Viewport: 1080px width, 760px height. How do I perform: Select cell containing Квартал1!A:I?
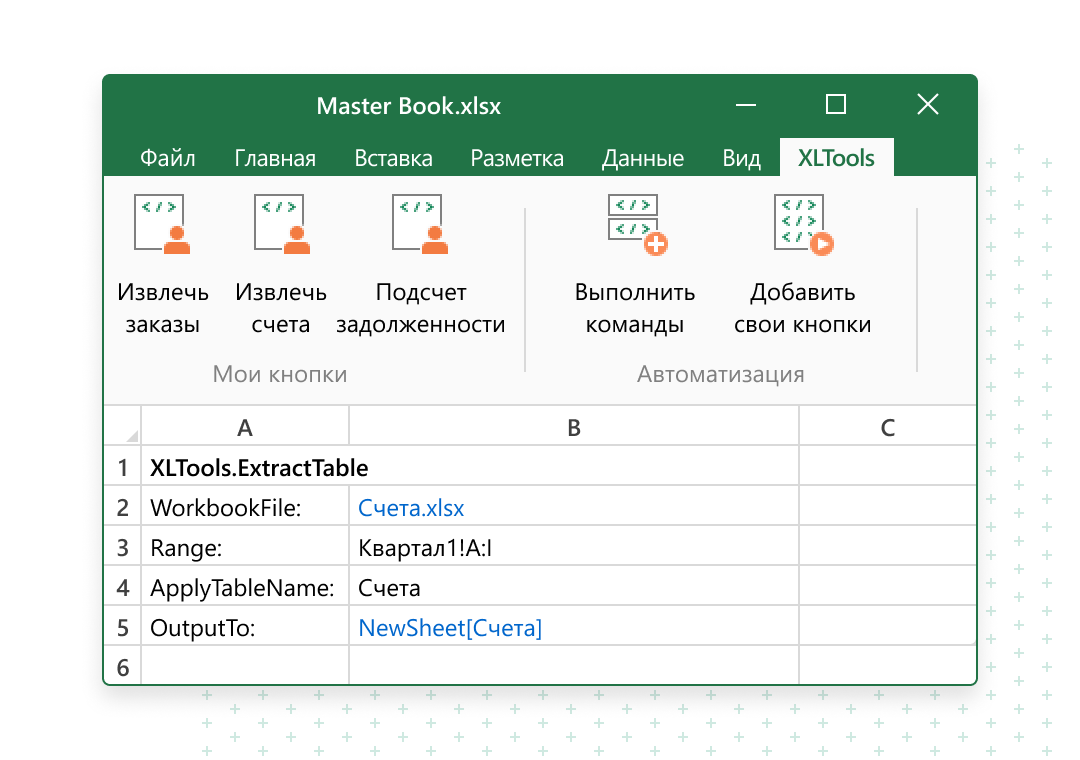pyautogui.click(x=573, y=548)
